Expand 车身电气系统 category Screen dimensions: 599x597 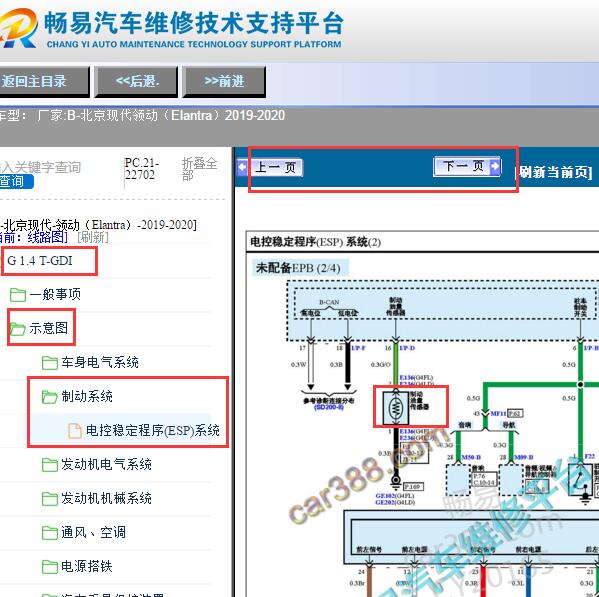pos(100,362)
